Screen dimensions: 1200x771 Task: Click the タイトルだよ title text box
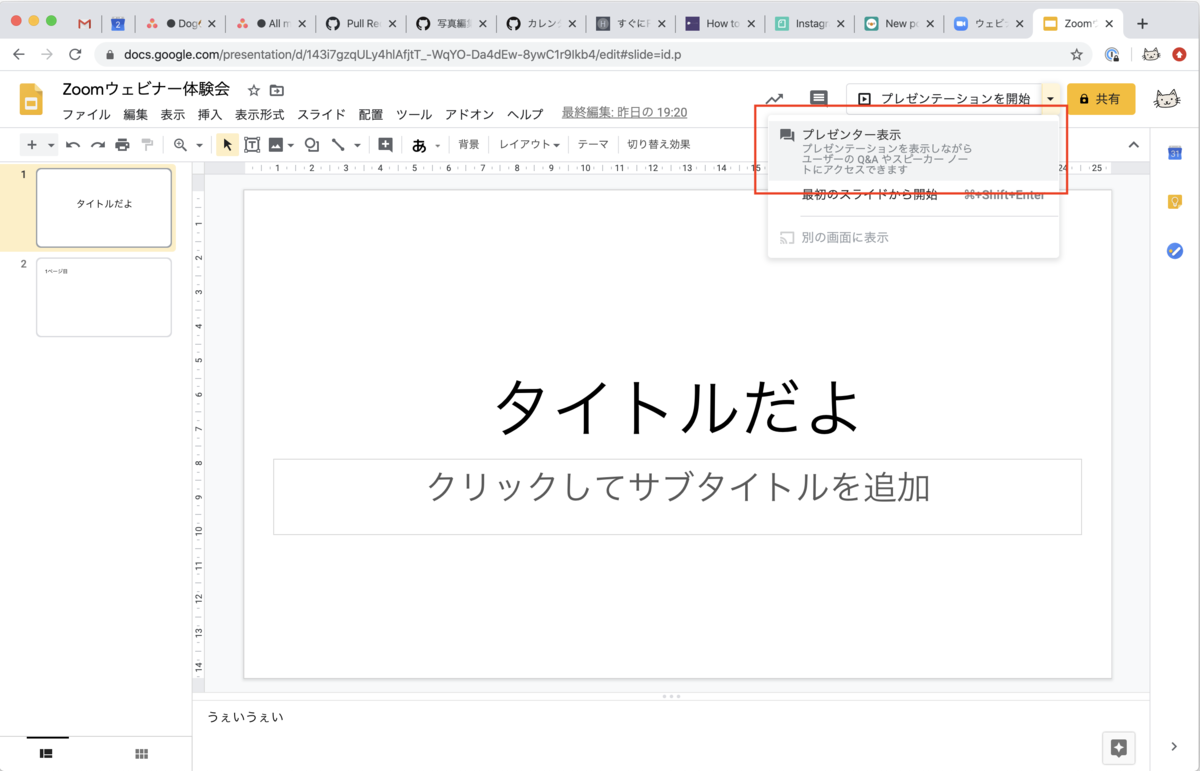pos(678,407)
